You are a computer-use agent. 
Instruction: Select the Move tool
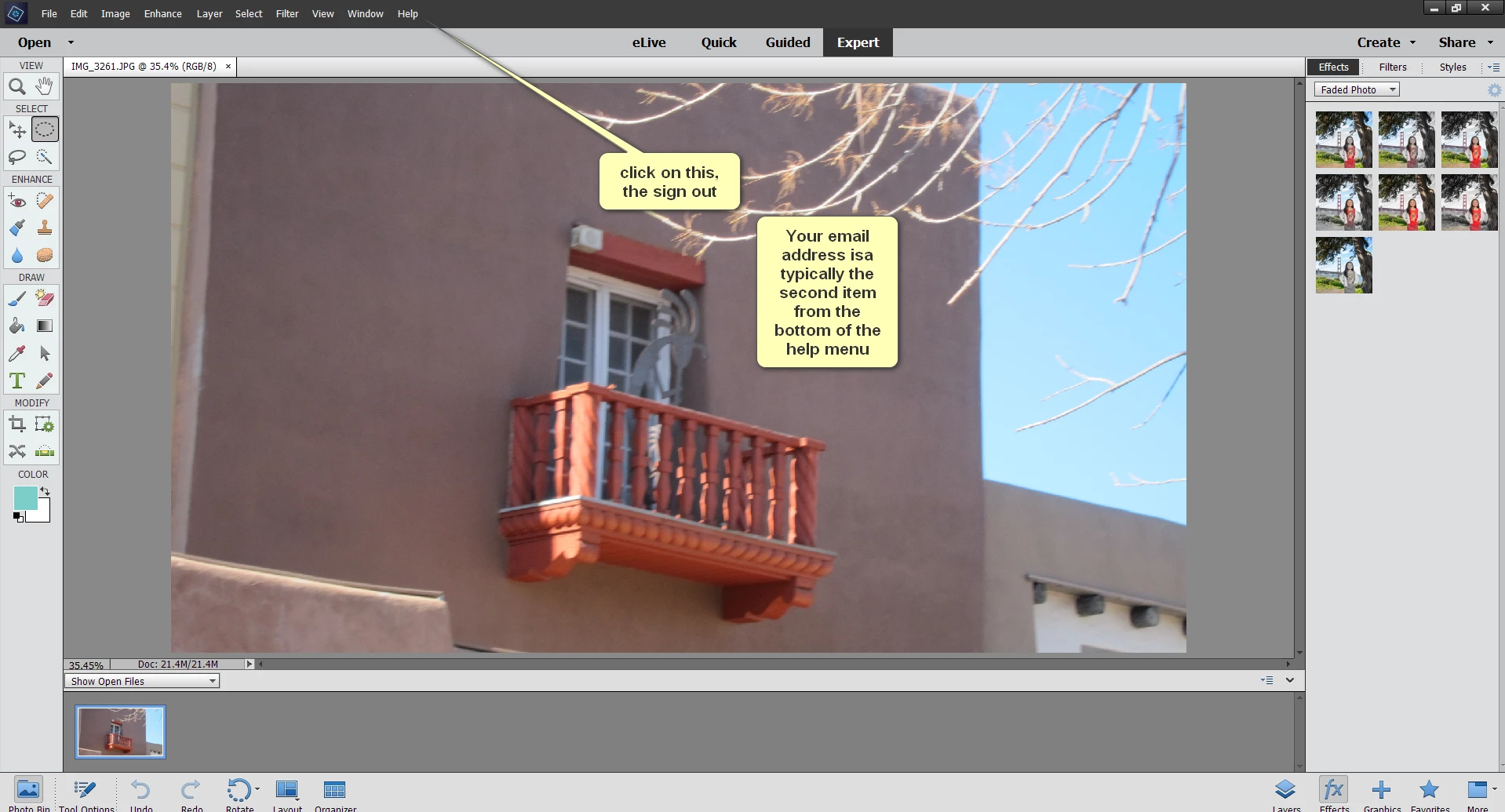tap(17, 129)
